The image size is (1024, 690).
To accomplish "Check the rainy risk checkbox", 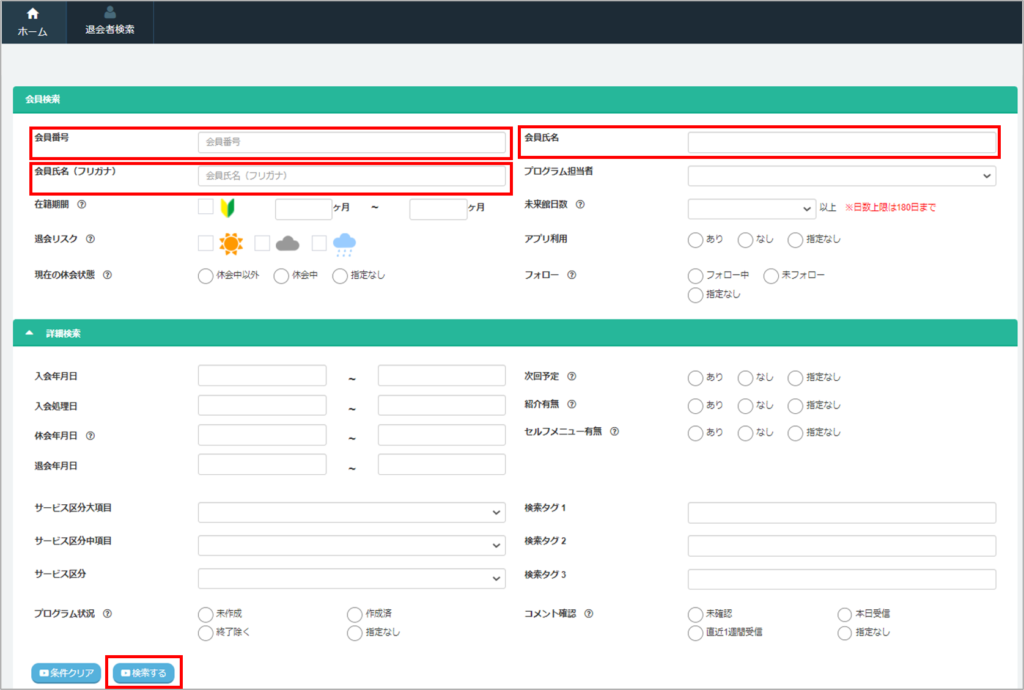I will pos(319,242).
